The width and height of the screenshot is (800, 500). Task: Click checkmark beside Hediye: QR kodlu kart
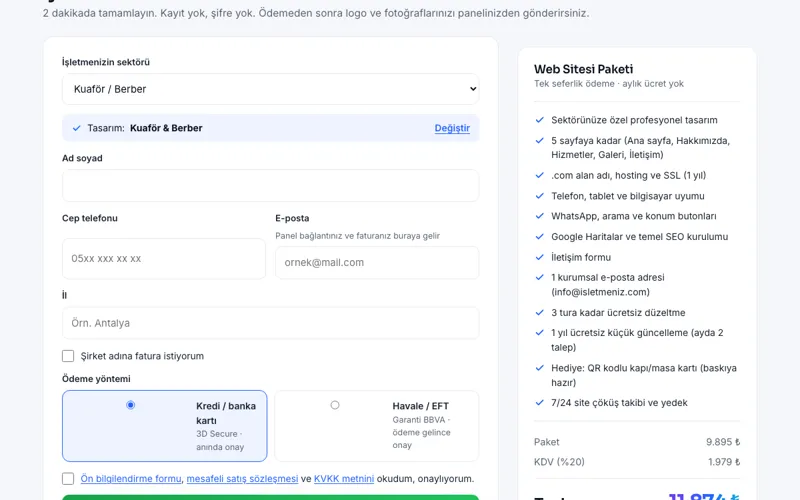coord(539,368)
